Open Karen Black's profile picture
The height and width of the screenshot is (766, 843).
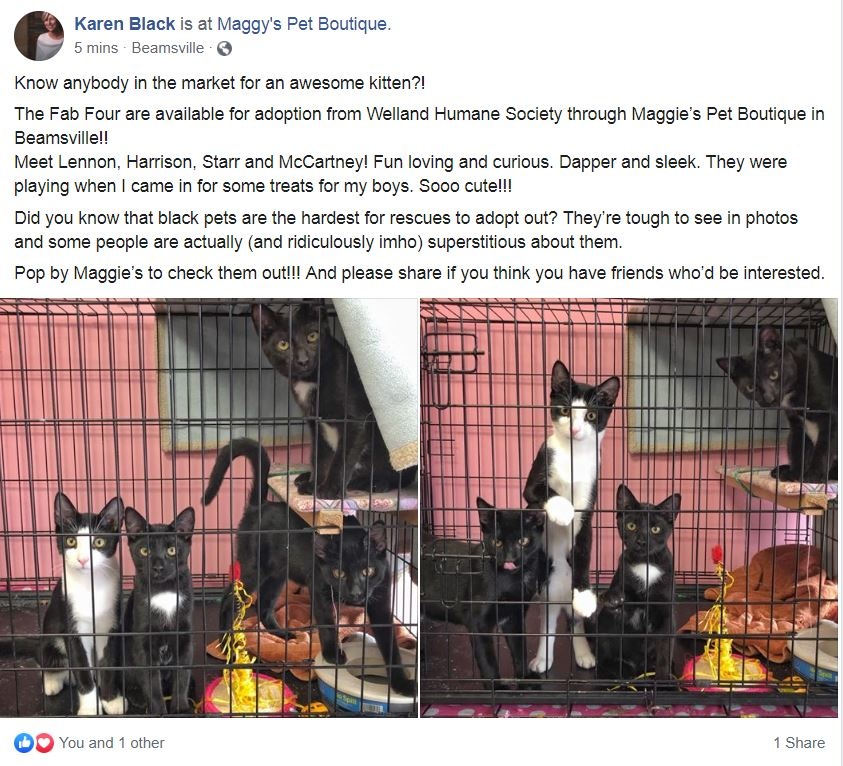pos(39,35)
